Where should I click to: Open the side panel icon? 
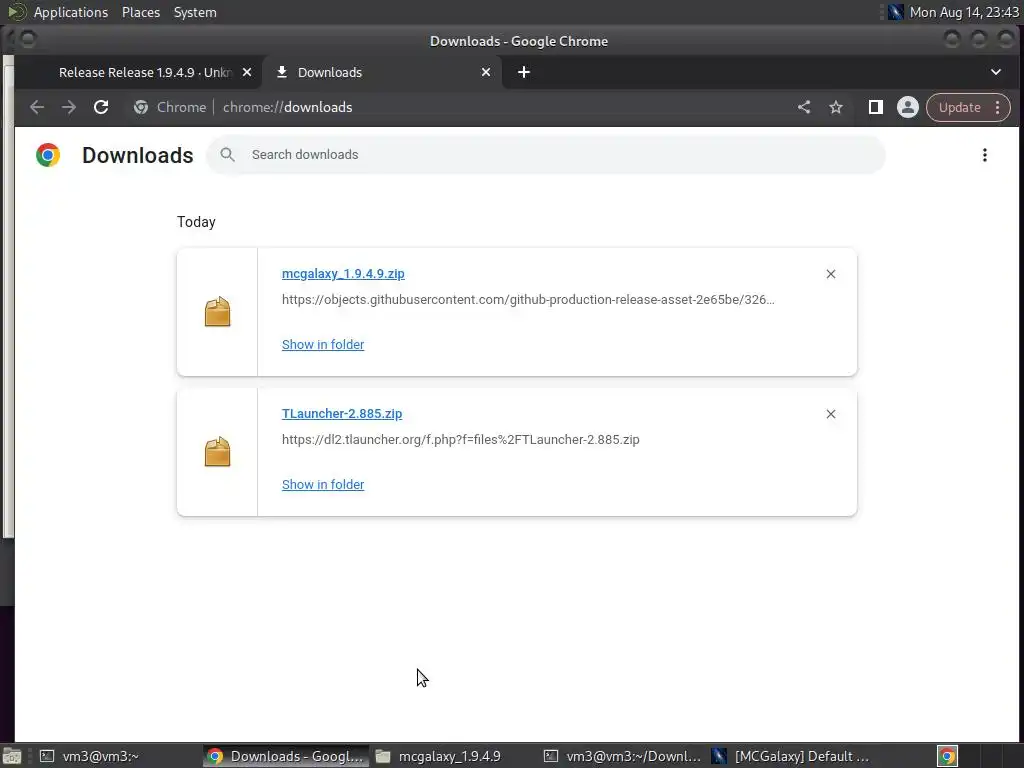(876, 107)
